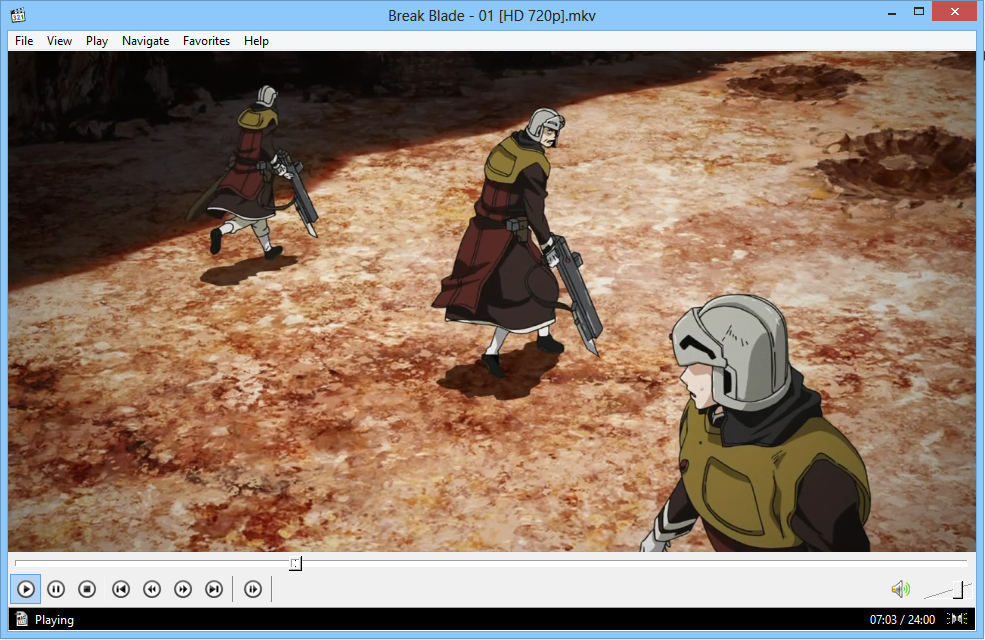Skip to the next file or chapter
The height and width of the screenshot is (640, 985).
pyautogui.click(x=214, y=589)
